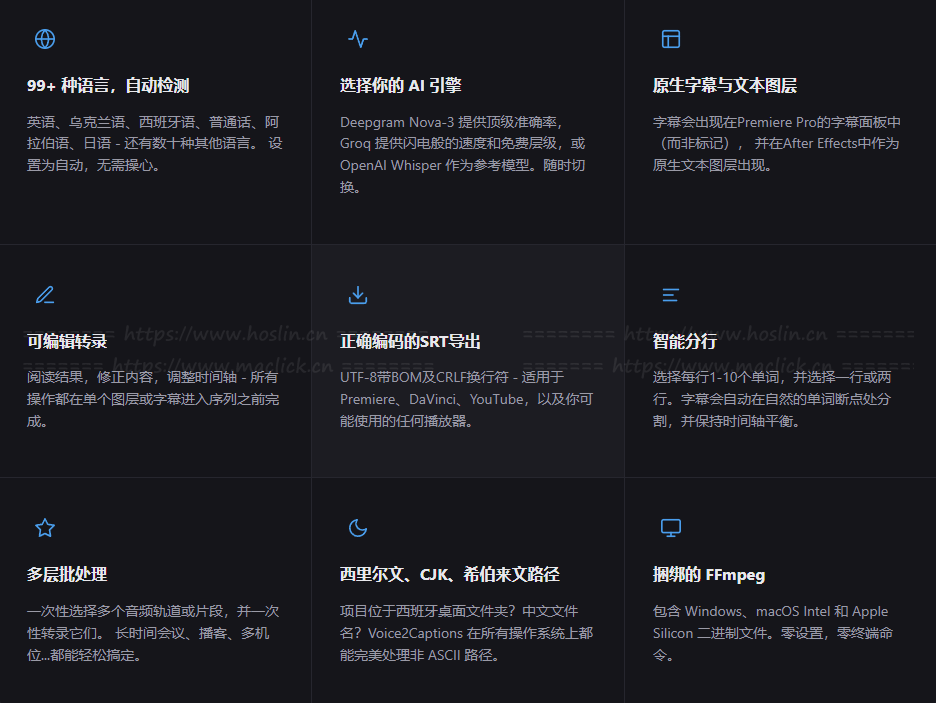Click the star icon above 多层批处理
Screen dimensions: 936x703
pos(45,528)
